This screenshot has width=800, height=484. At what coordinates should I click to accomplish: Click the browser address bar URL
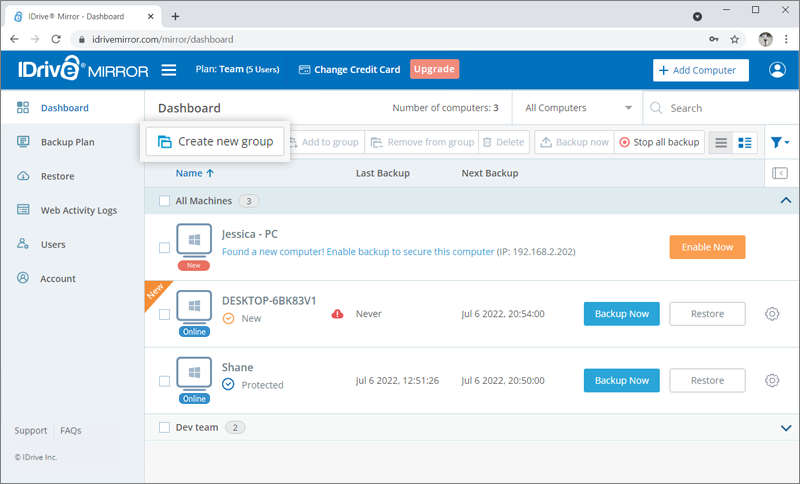tap(163, 39)
